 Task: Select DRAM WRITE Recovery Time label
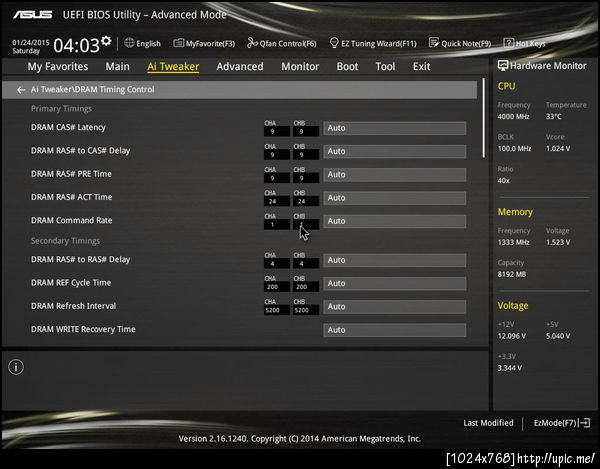coord(83,329)
